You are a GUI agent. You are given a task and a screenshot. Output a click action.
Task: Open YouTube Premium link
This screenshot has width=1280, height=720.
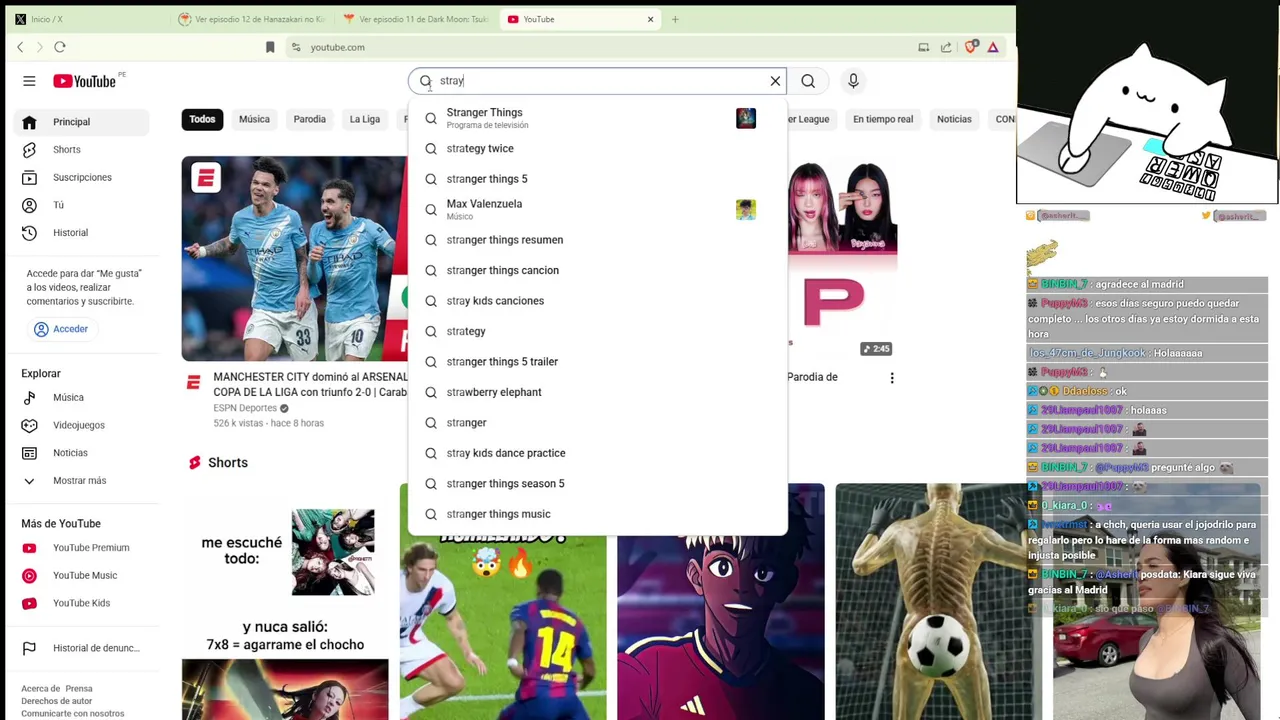coord(82,548)
